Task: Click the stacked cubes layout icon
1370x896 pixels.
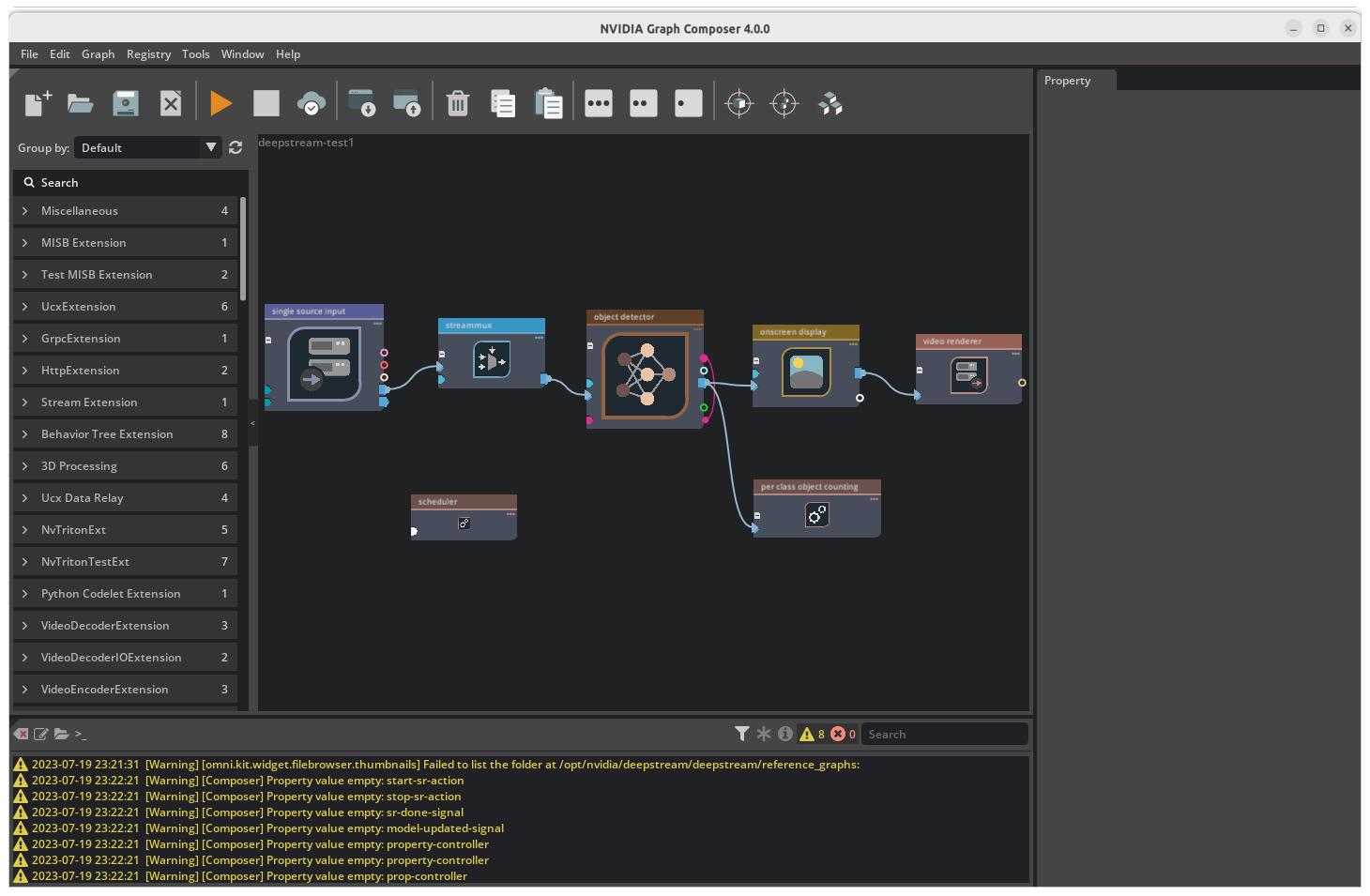Action: pyautogui.click(x=830, y=103)
